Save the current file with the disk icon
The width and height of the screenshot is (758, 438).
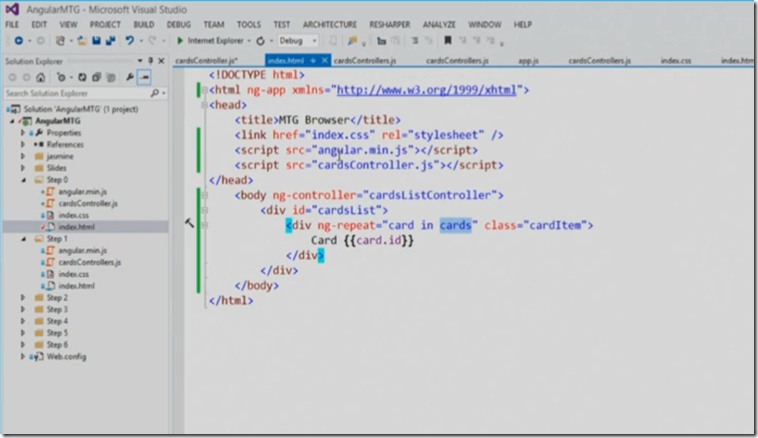pyautogui.click(x=96, y=41)
